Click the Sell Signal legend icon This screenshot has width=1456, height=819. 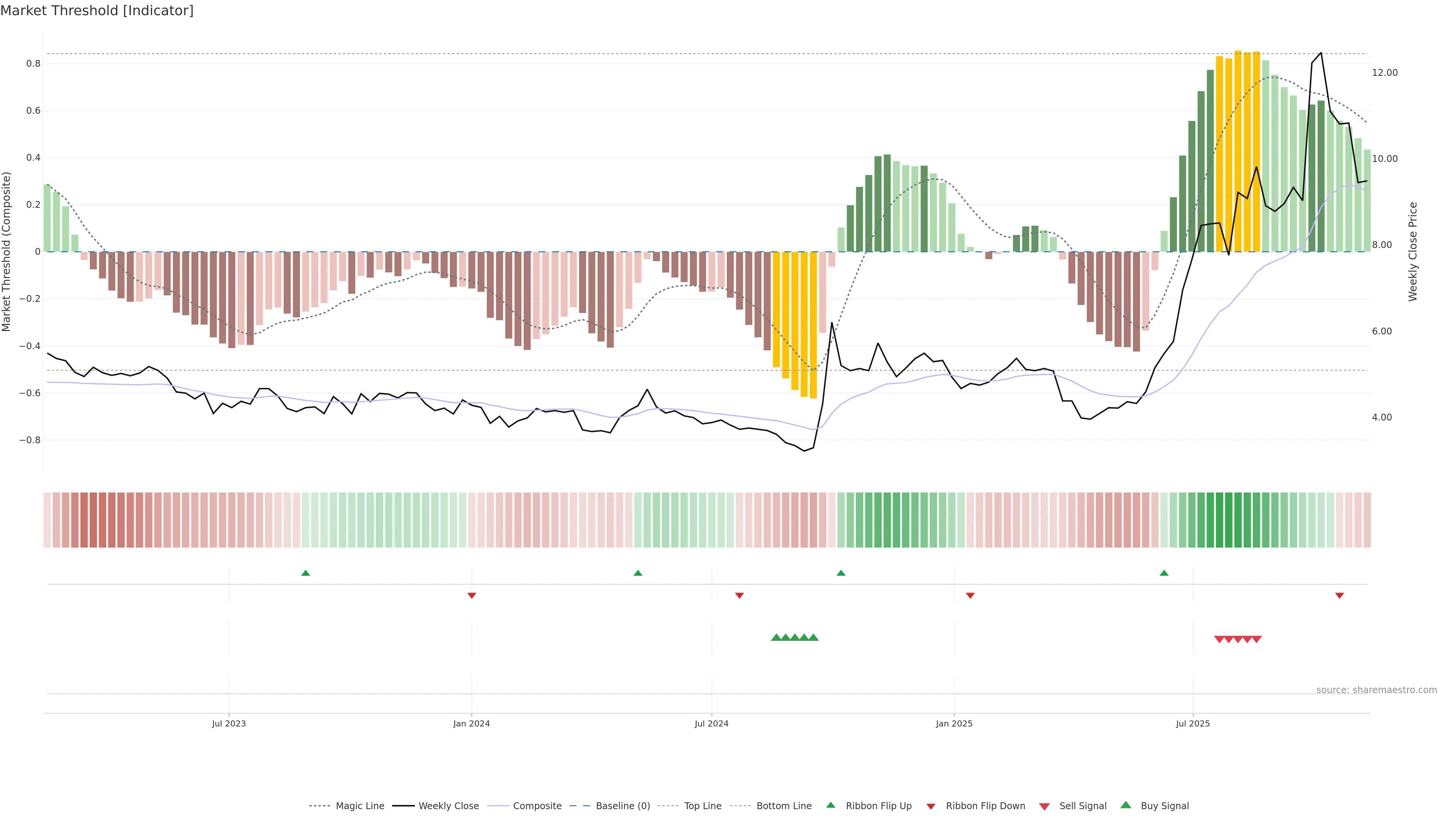tap(1045, 806)
